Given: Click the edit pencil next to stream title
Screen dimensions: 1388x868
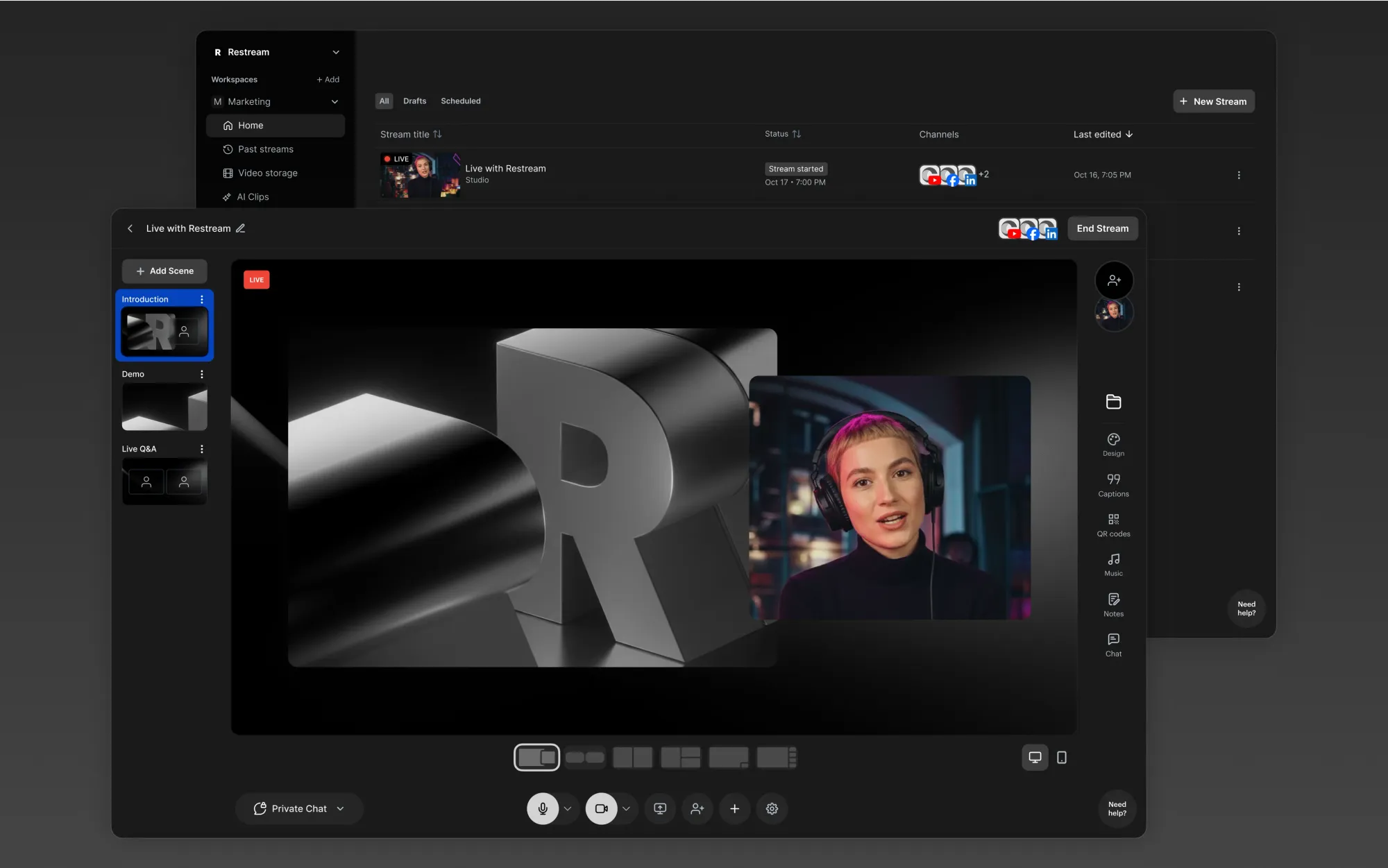Looking at the screenshot, I should (x=240, y=228).
